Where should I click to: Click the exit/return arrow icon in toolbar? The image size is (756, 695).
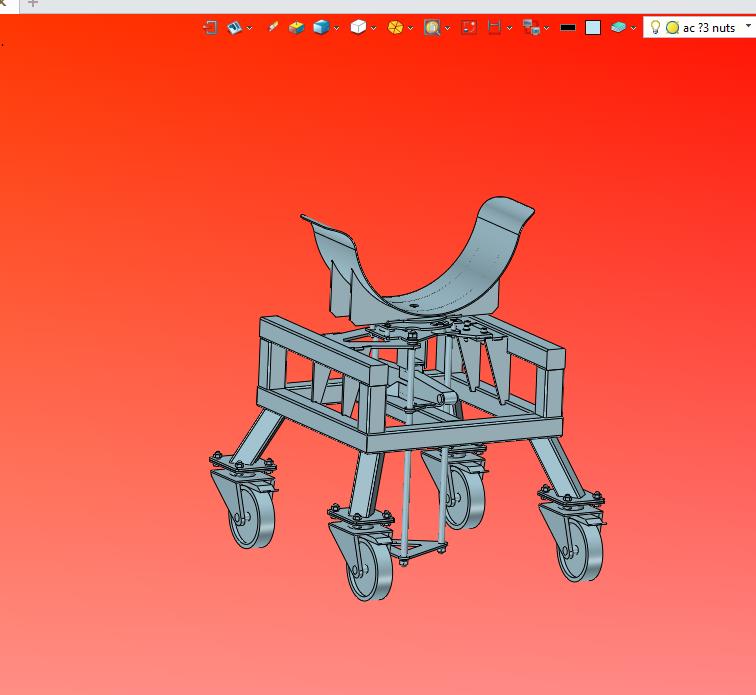(x=210, y=27)
